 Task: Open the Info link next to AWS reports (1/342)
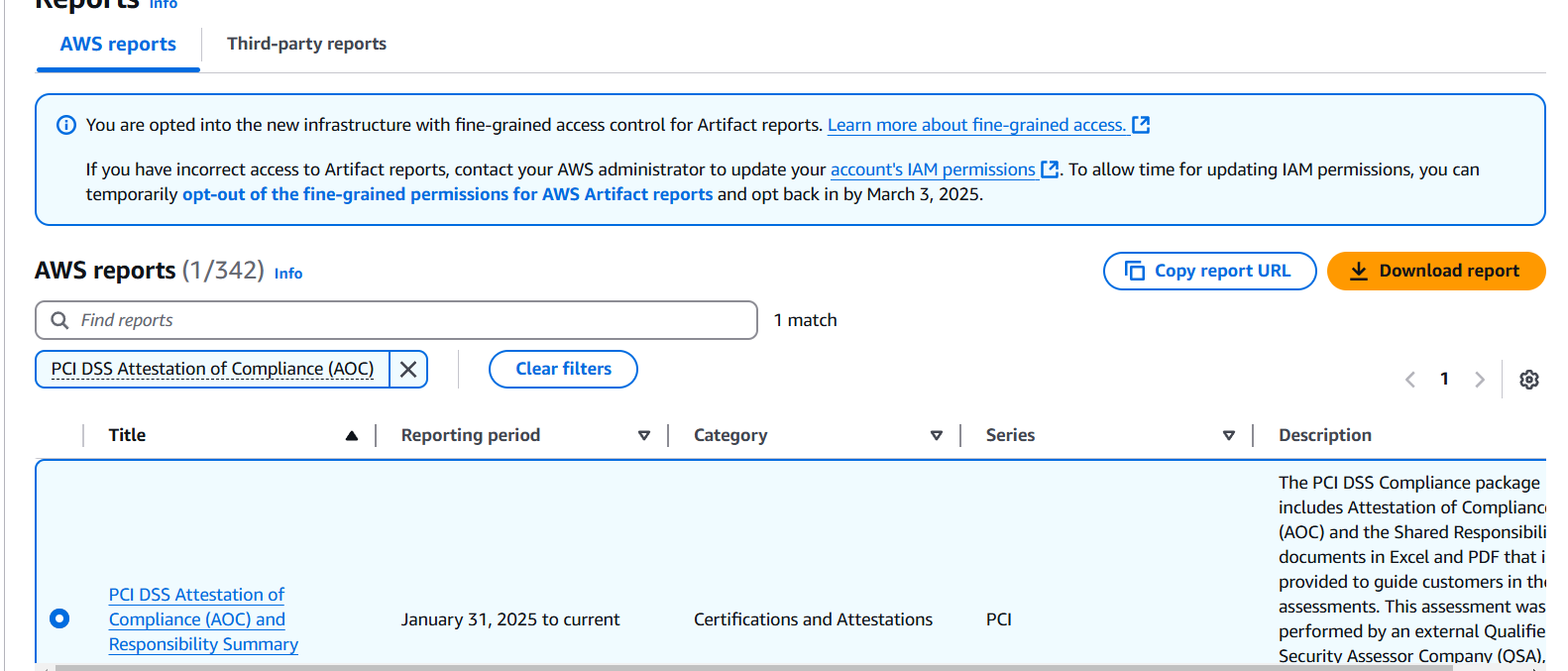click(x=288, y=274)
